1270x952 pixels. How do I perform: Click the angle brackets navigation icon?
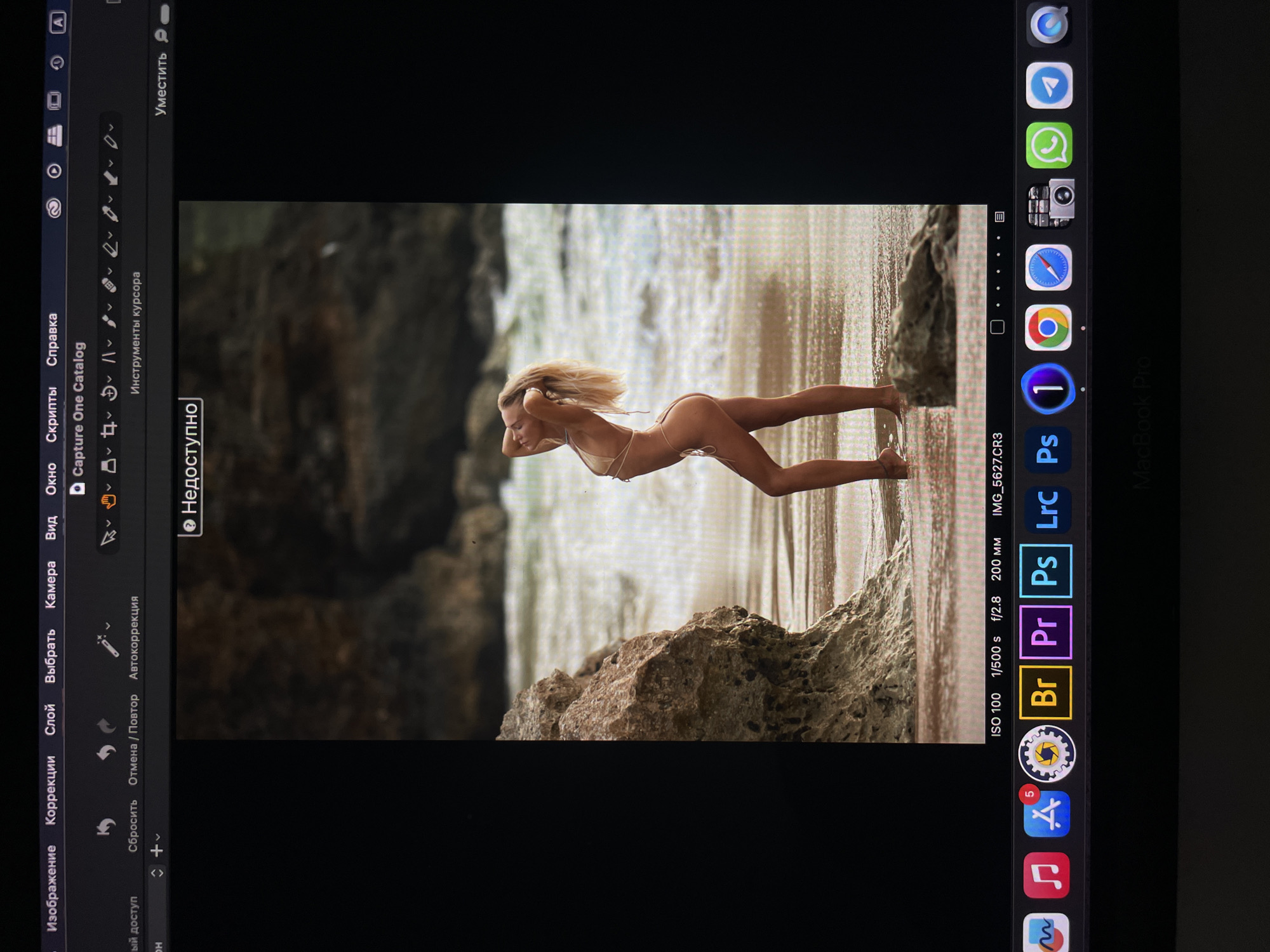click(157, 873)
